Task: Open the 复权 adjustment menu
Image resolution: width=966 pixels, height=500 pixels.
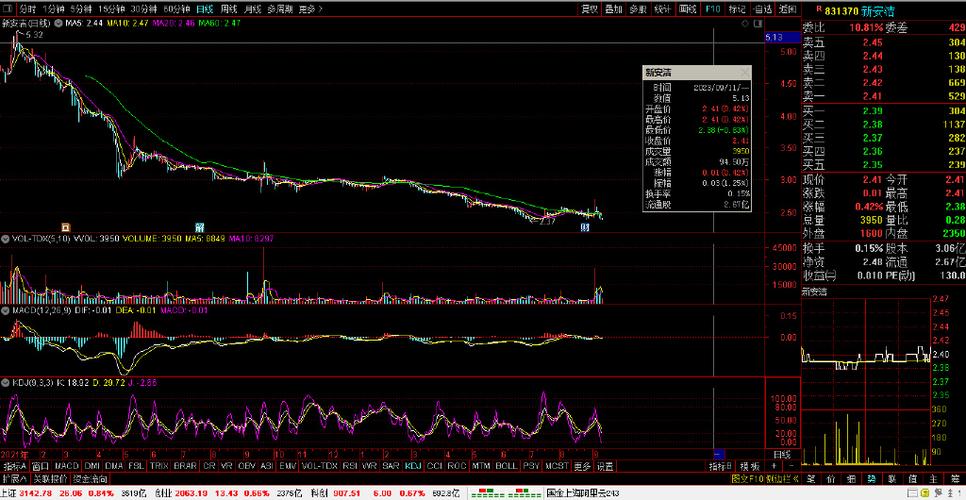Action: 590,9
